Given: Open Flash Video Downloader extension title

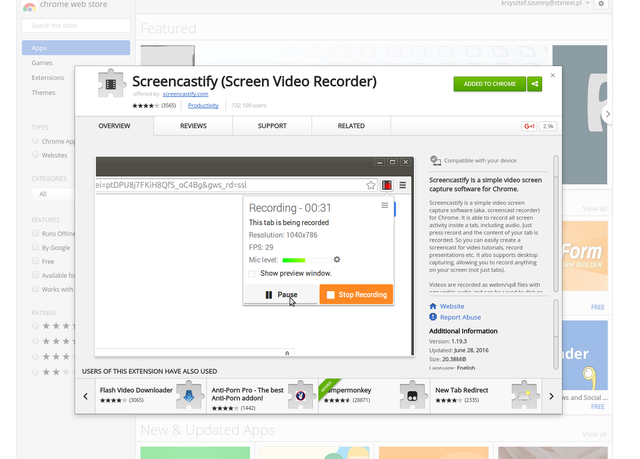Looking at the screenshot, I should [x=136, y=390].
